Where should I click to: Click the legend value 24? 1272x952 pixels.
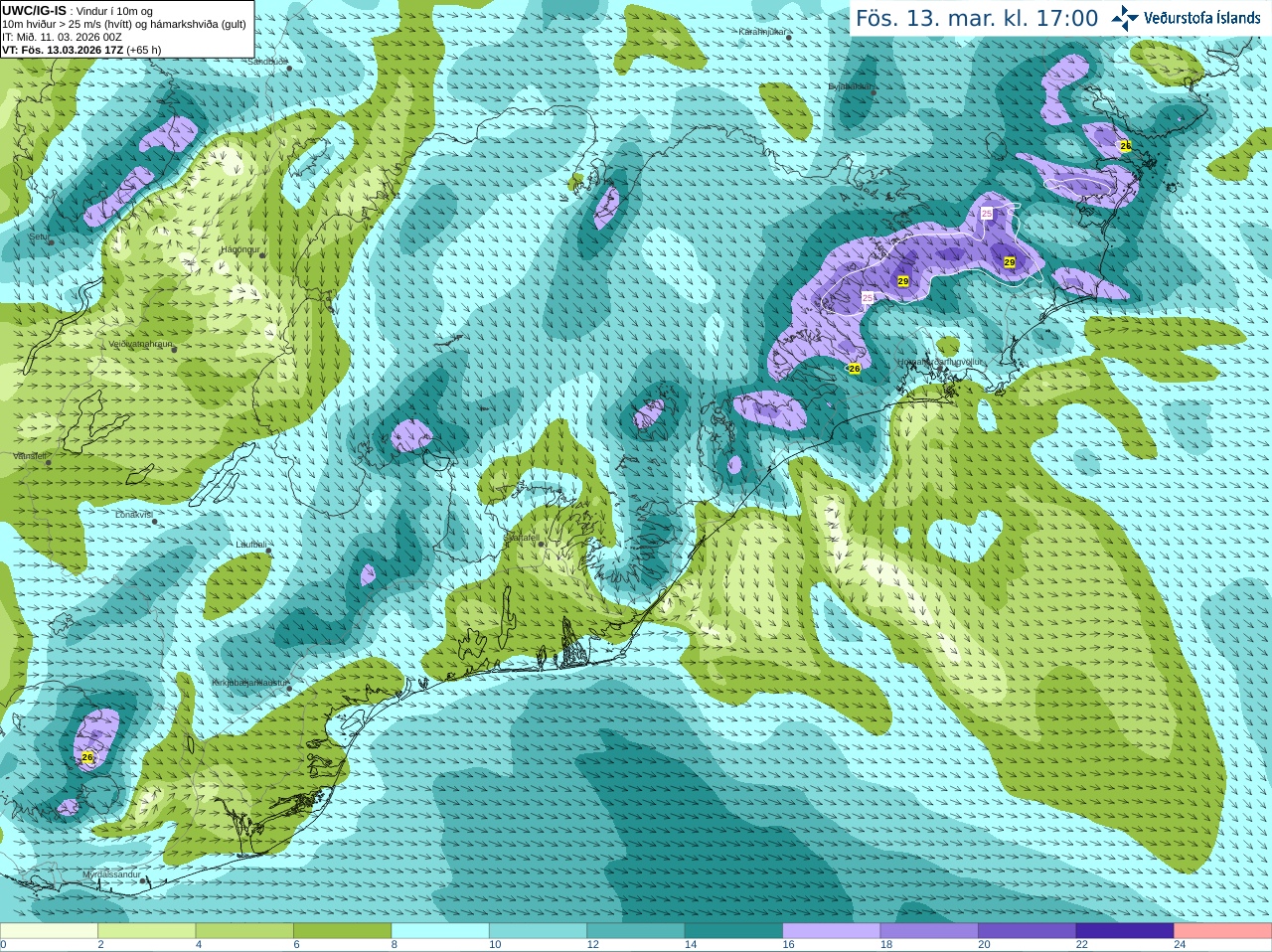click(x=1180, y=945)
